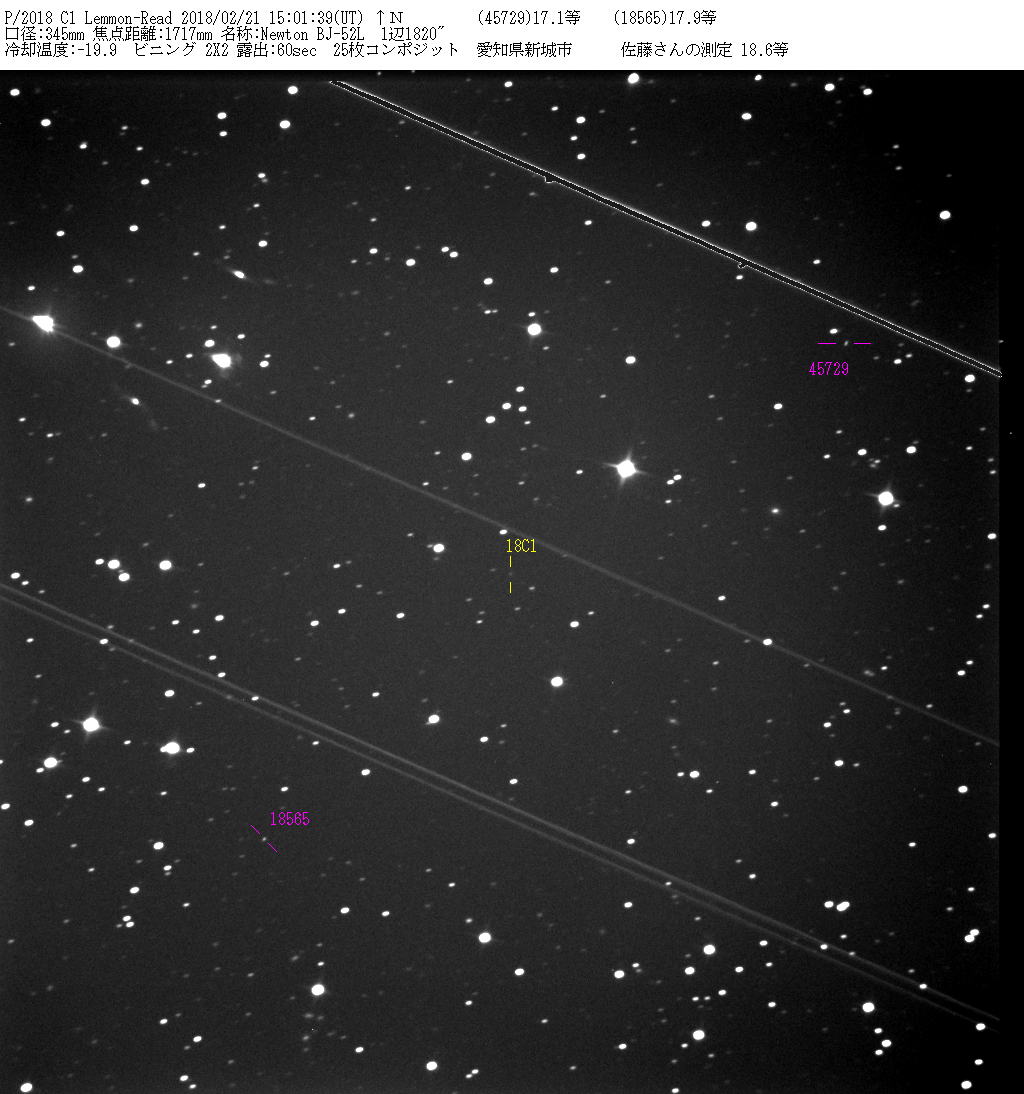
Task: Click the 冷却温度:-19.9 text in header
Action: [60, 50]
